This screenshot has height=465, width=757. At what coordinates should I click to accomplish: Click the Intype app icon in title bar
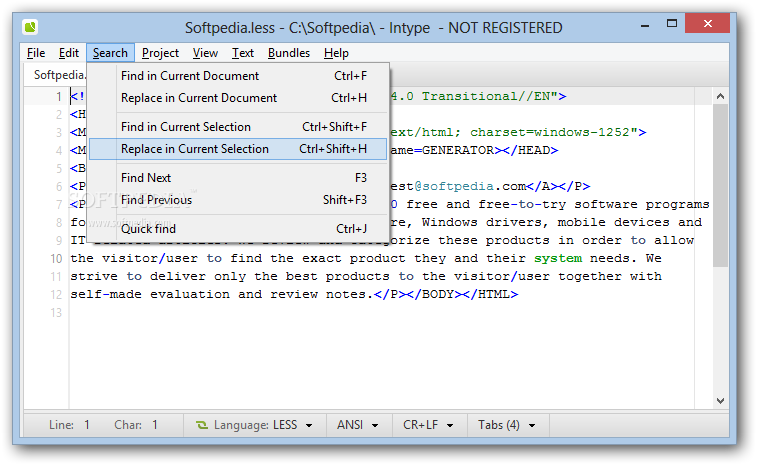(x=32, y=26)
